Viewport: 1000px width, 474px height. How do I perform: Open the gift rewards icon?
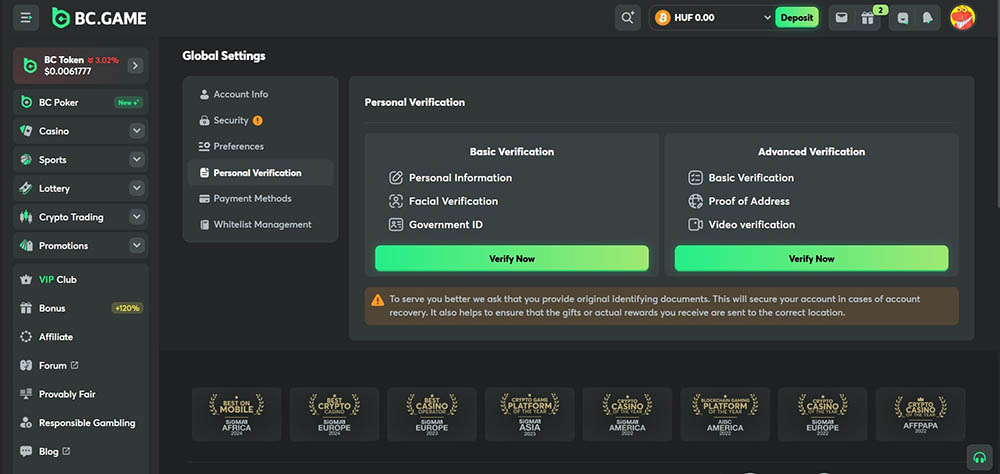(867, 18)
